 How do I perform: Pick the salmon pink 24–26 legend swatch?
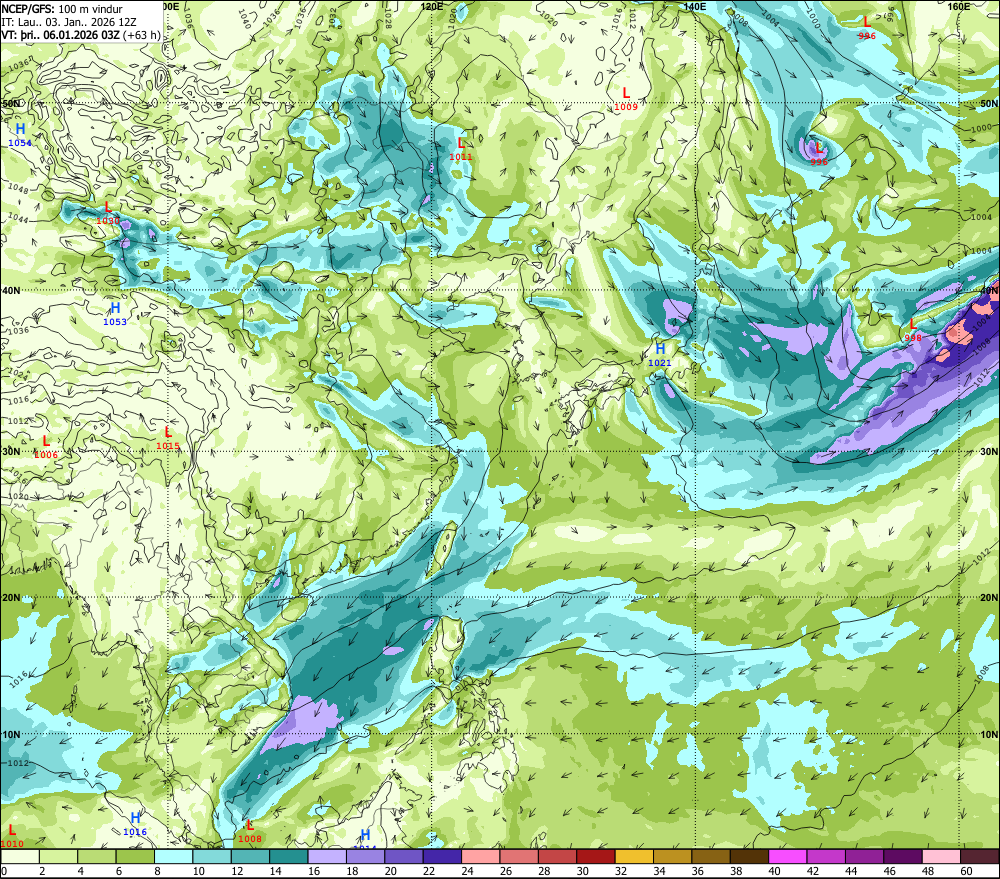pyautogui.click(x=481, y=856)
